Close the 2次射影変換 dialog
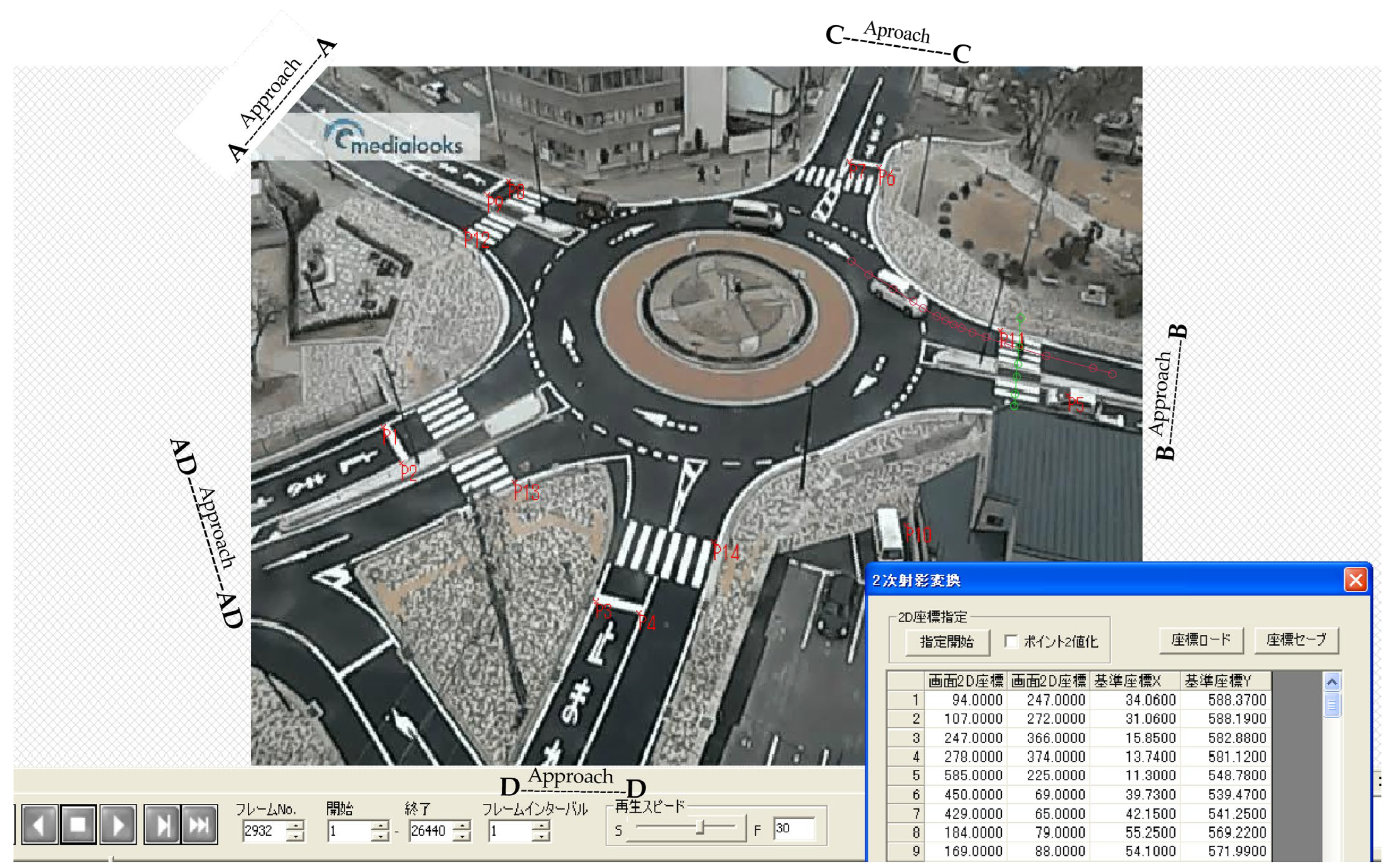The height and width of the screenshot is (868, 1393). (x=1355, y=580)
